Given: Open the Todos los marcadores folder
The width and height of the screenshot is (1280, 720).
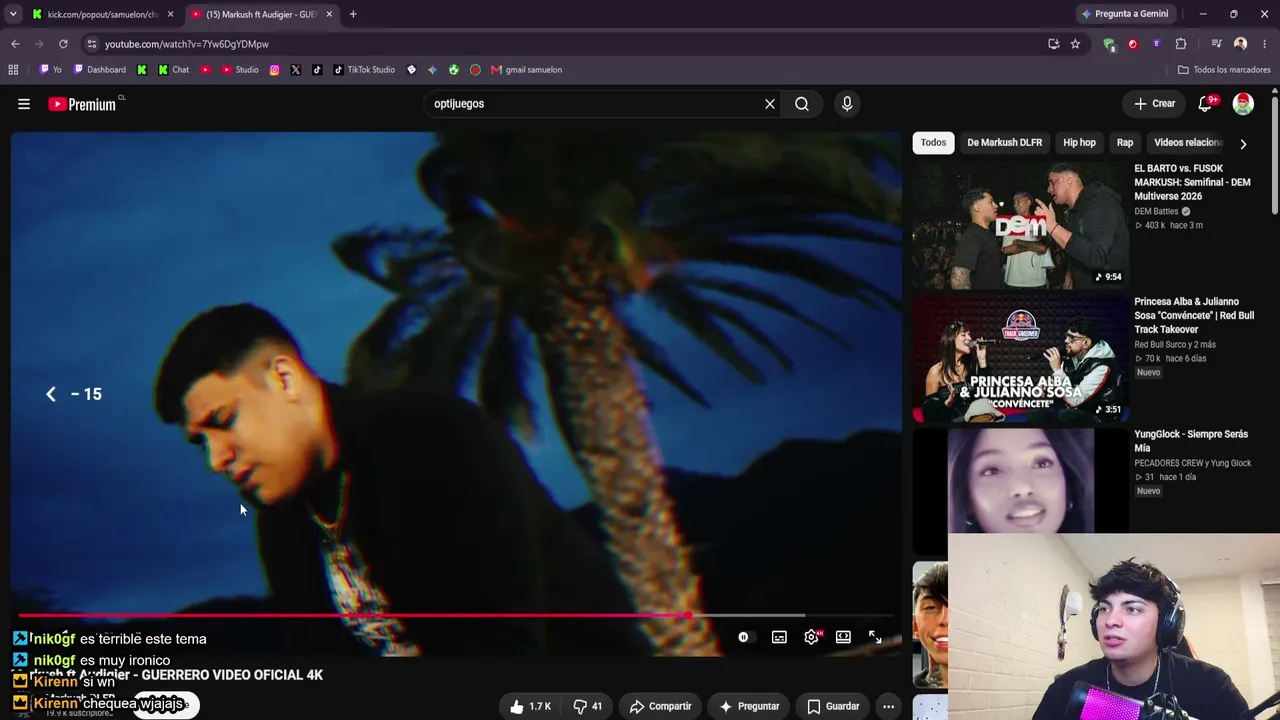Looking at the screenshot, I should 1224,70.
